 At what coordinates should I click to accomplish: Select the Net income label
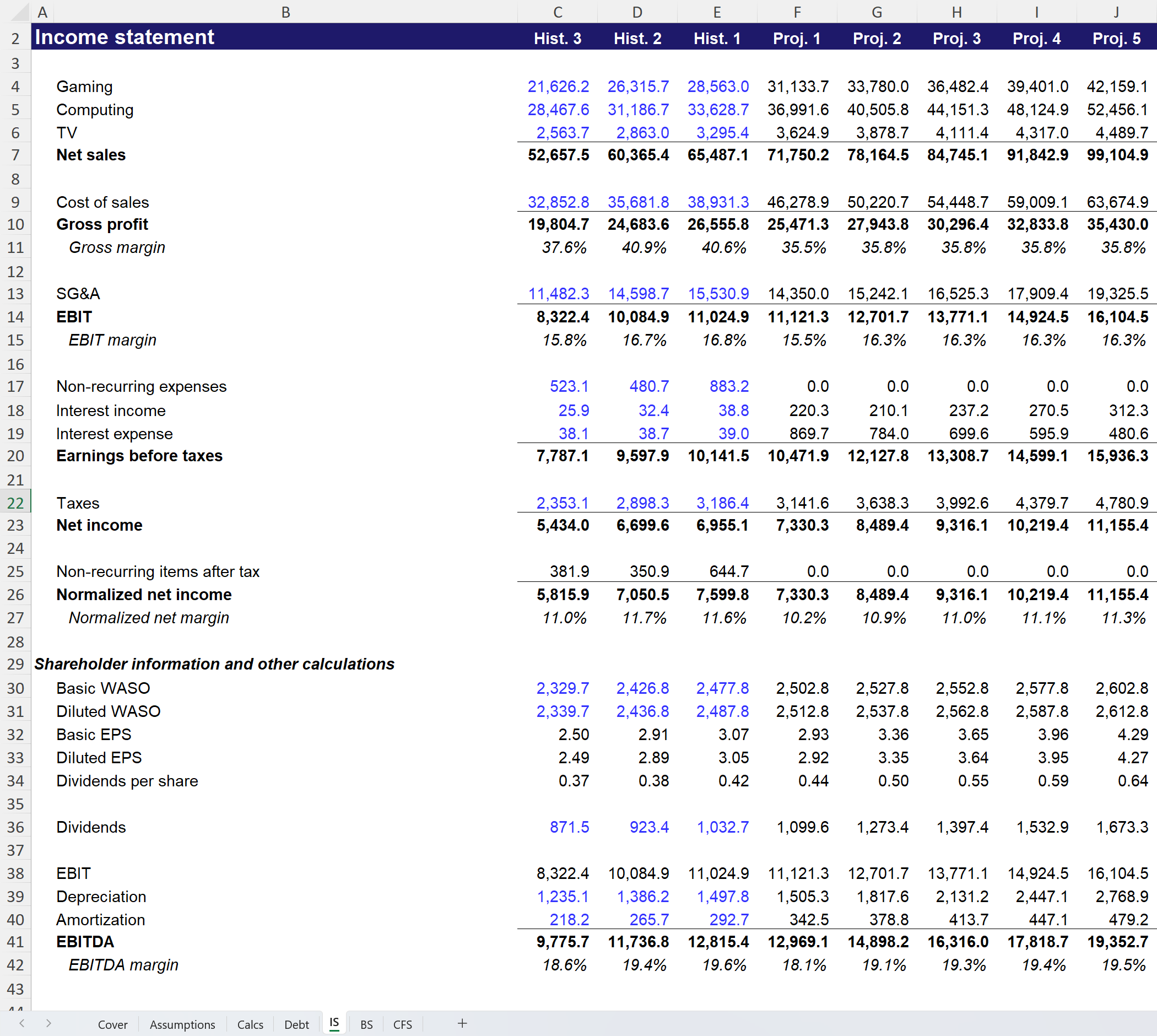tap(99, 525)
